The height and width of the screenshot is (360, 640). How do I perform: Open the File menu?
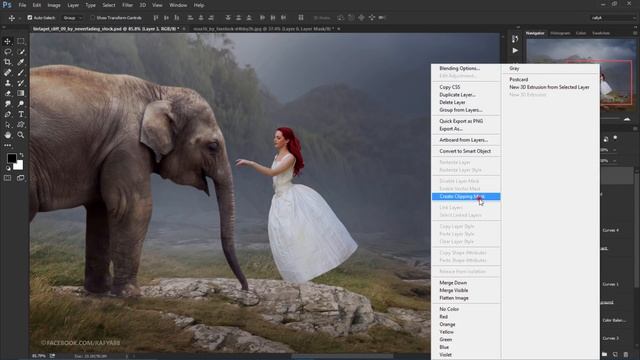22,5
